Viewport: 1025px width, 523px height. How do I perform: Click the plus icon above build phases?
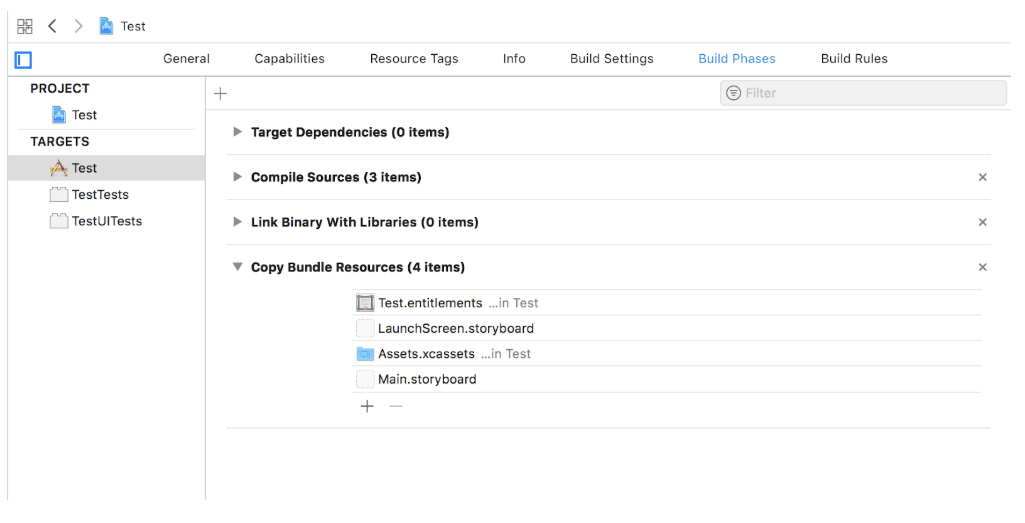click(220, 93)
